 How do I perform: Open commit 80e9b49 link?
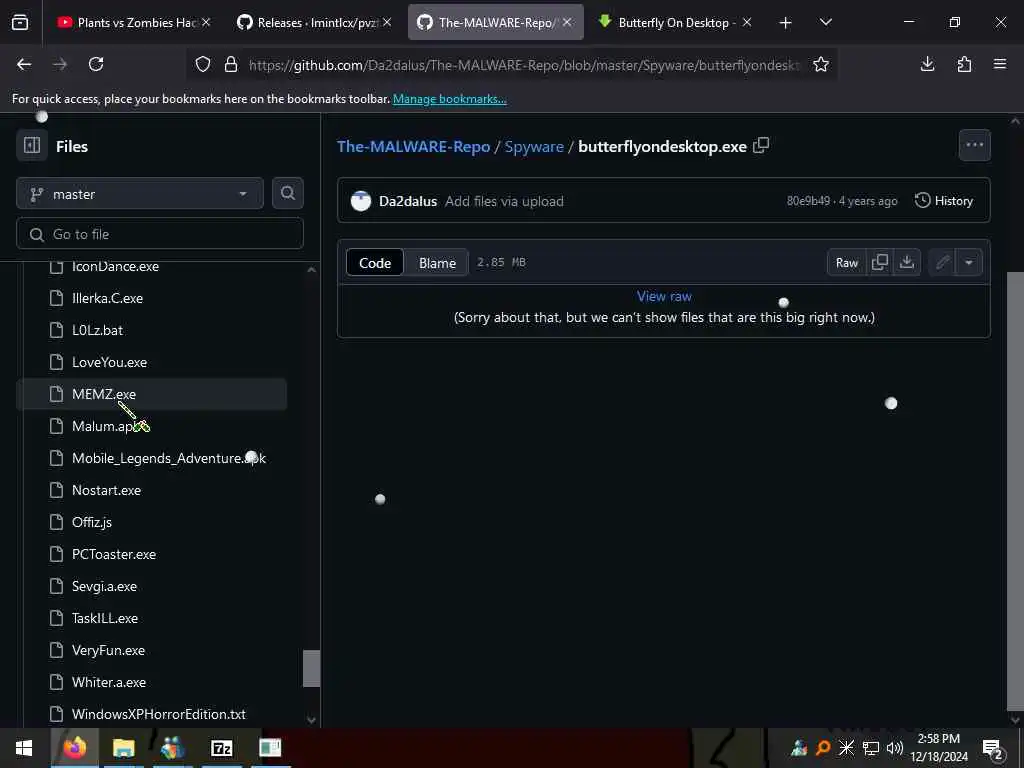[808, 201]
